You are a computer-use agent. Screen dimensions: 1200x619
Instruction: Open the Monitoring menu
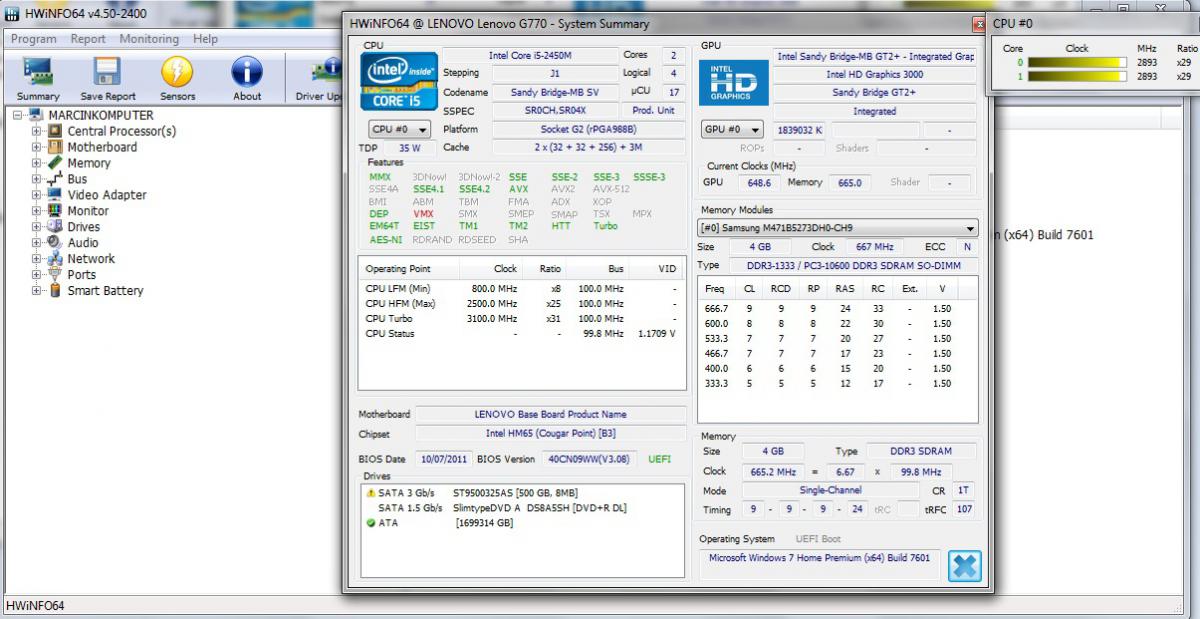[149, 39]
